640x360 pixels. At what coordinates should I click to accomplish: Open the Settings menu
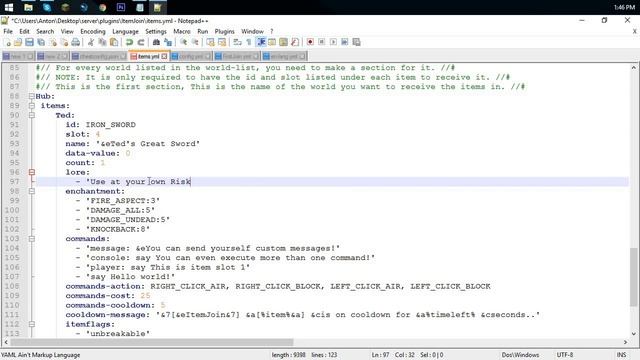click(156, 31)
